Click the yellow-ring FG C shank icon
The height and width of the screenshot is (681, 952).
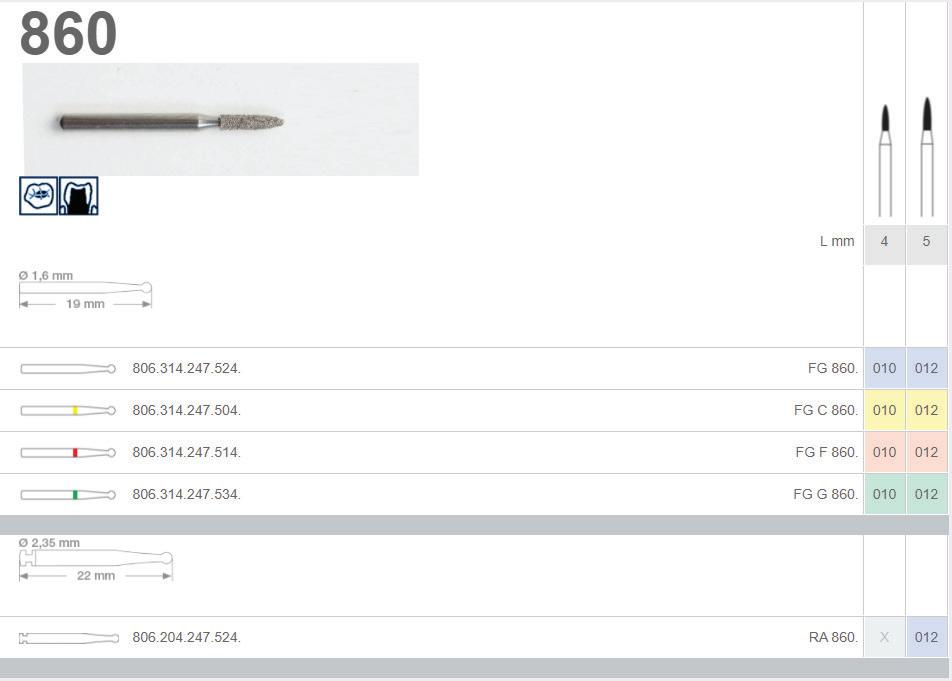tap(68, 411)
